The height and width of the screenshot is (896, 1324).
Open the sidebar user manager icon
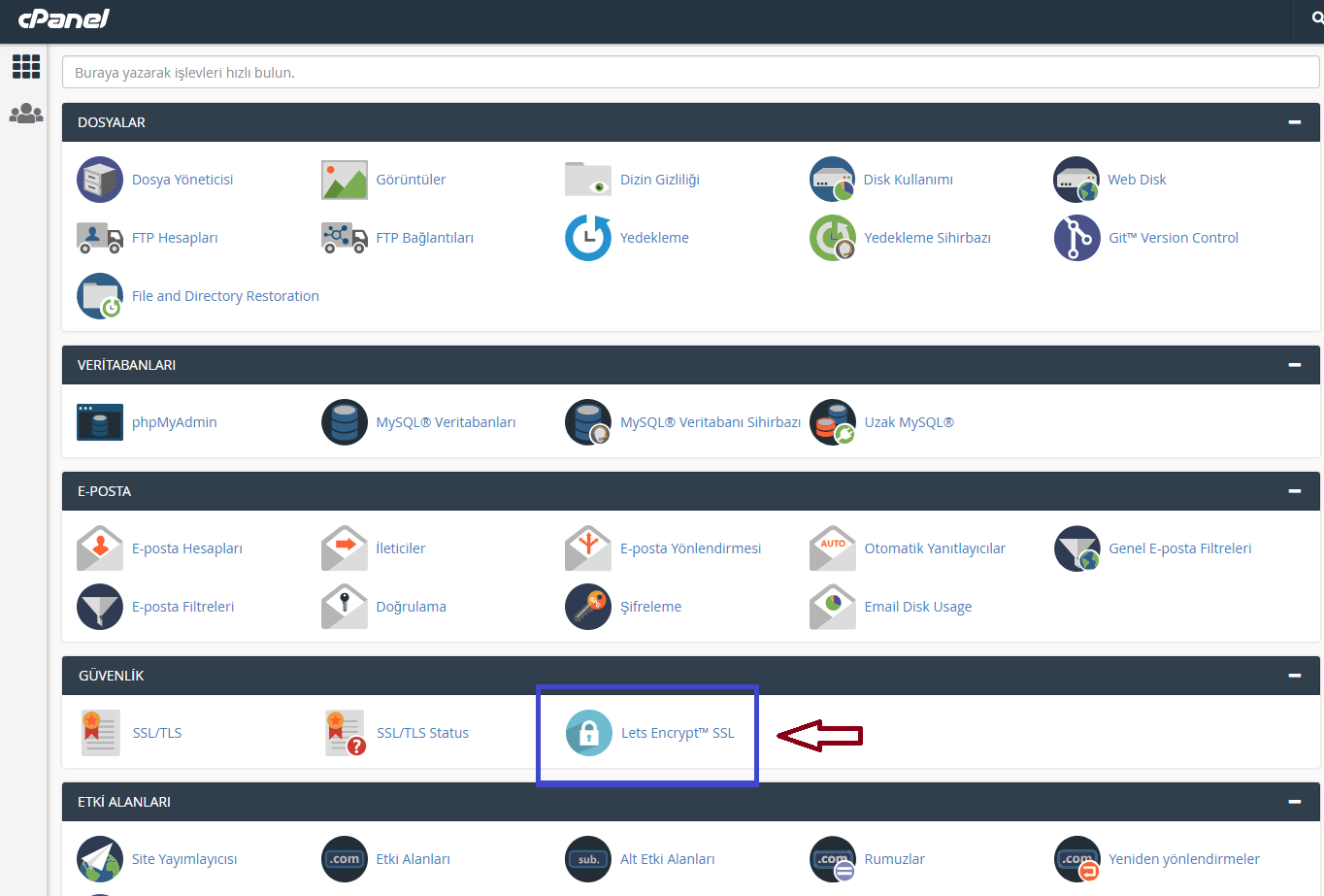click(x=26, y=114)
